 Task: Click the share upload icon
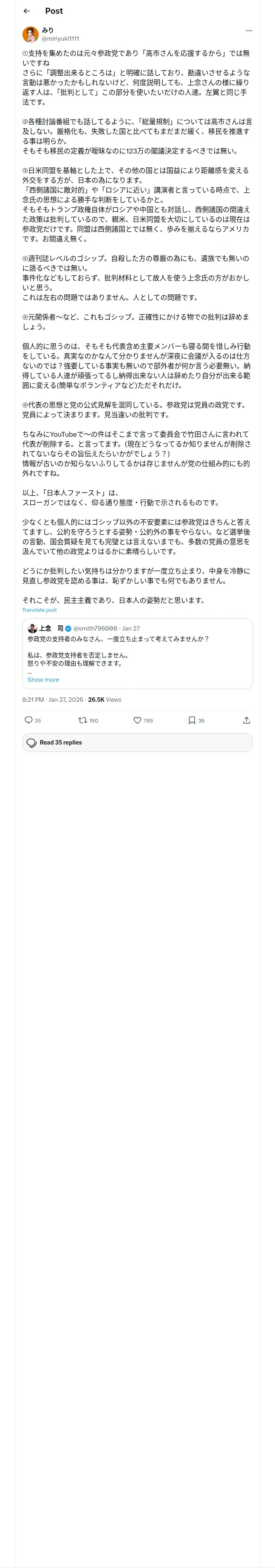pyautogui.click(x=246, y=720)
